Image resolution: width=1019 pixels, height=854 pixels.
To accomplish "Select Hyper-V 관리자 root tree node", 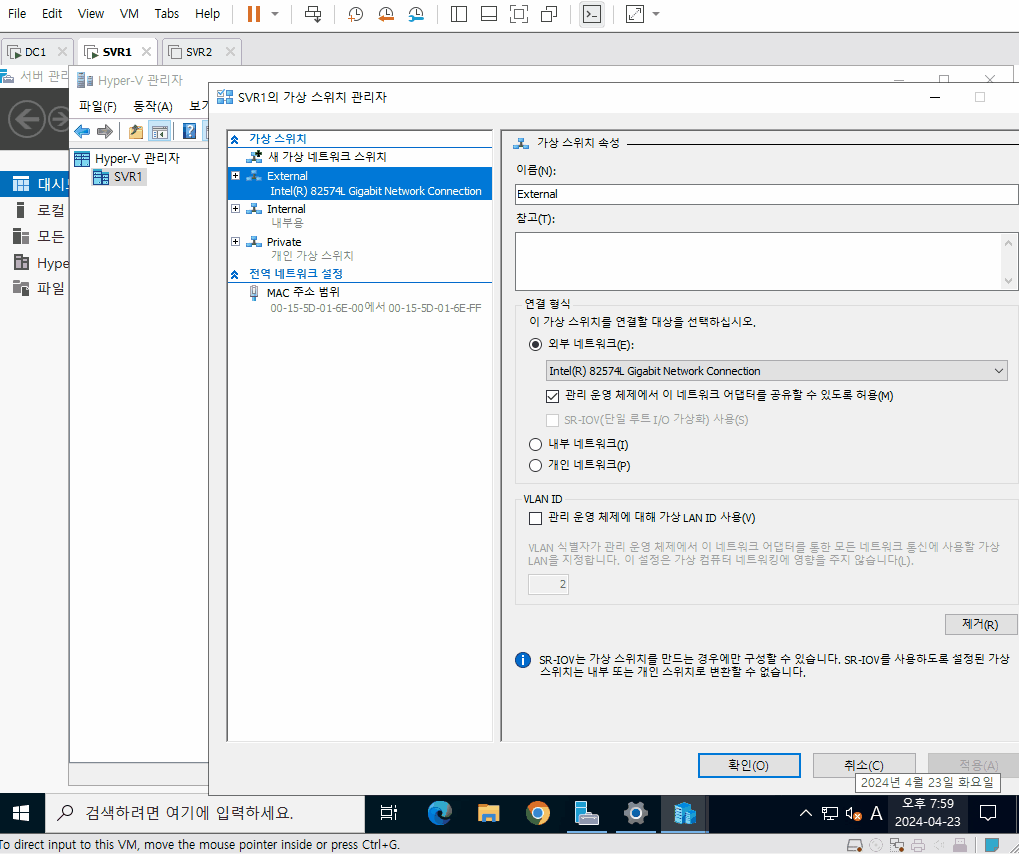I will [x=127, y=159].
